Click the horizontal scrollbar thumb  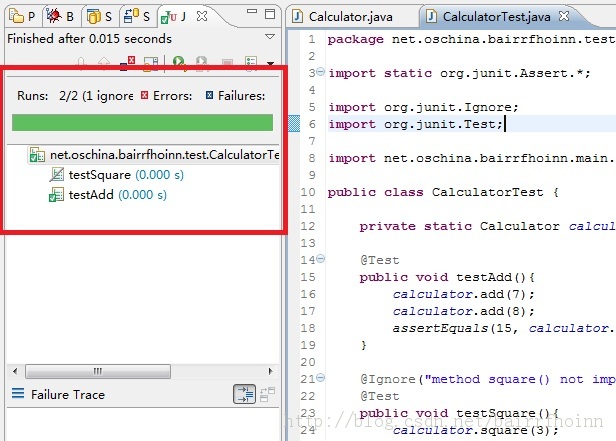(x=98, y=371)
